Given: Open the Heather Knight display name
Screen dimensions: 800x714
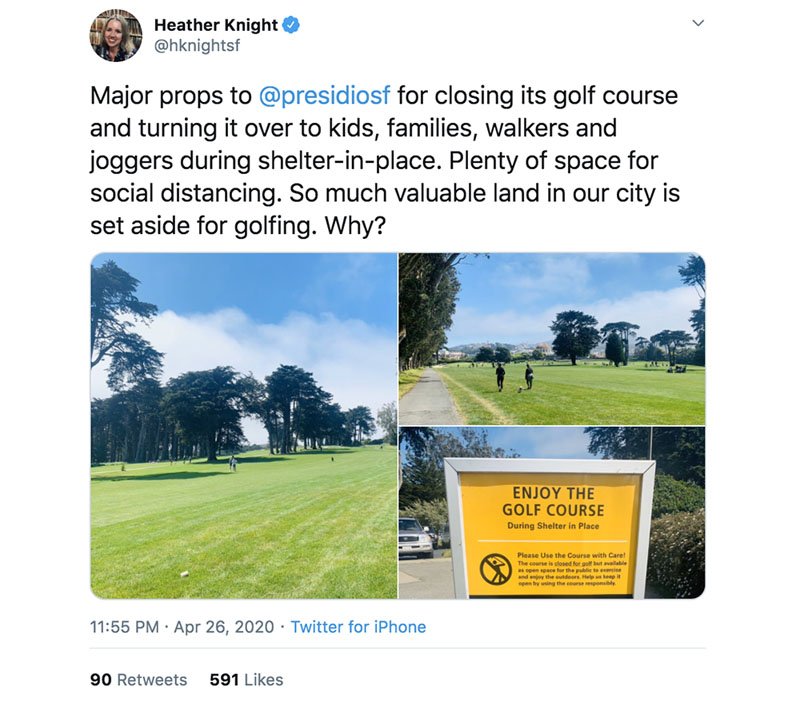Looking at the screenshot, I should (x=215, y=24).
